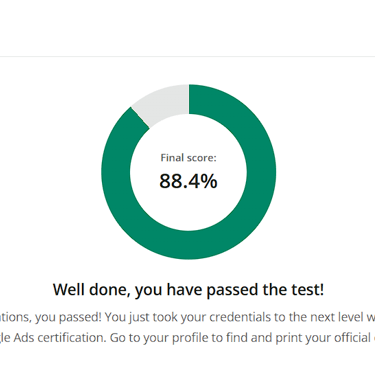Click the 'Well done, you have passed the test!' heading
This screenshot has width=375, height=366.
[188, 290]
